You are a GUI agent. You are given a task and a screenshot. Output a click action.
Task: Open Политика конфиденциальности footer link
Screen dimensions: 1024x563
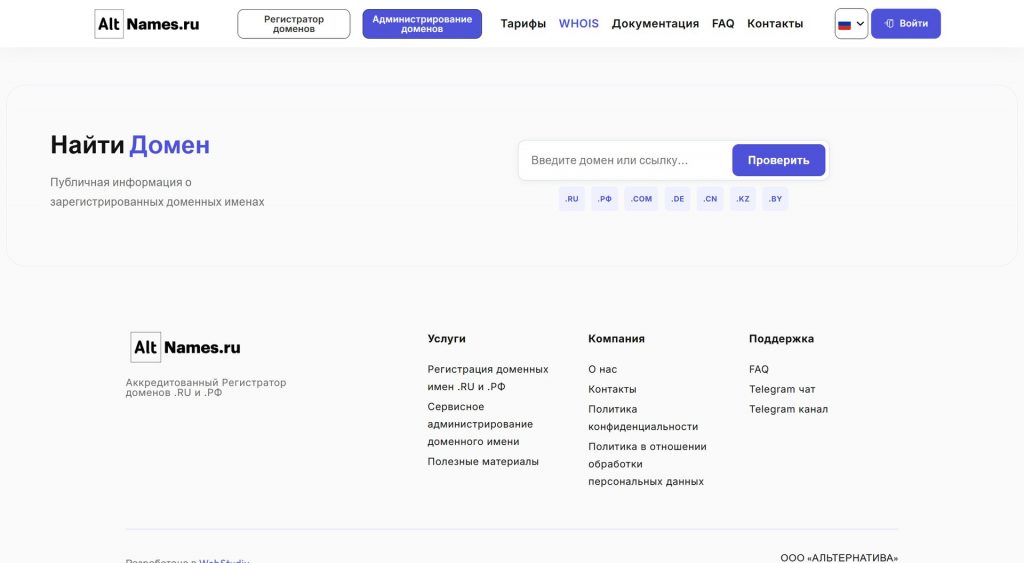point(643,418)
